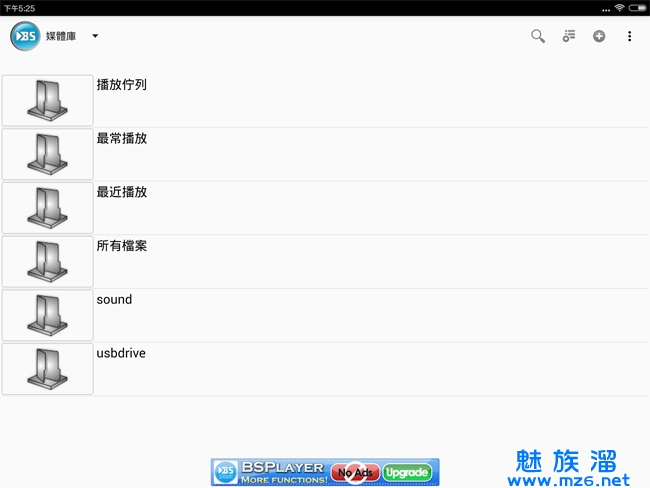Image resolution: width=650 pixels, height=488 pixels.
Task: Expand the 媒體庫 dropdown arrow
Action: click(x=95, y=36)
